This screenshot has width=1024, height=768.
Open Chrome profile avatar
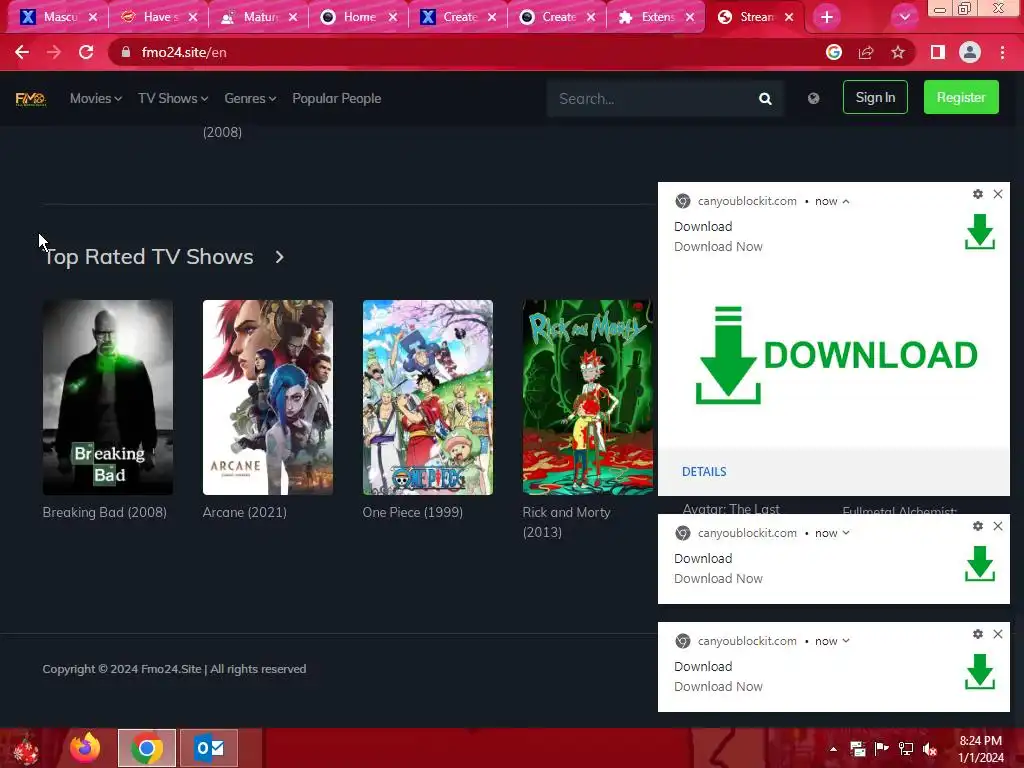click(970, 52)
